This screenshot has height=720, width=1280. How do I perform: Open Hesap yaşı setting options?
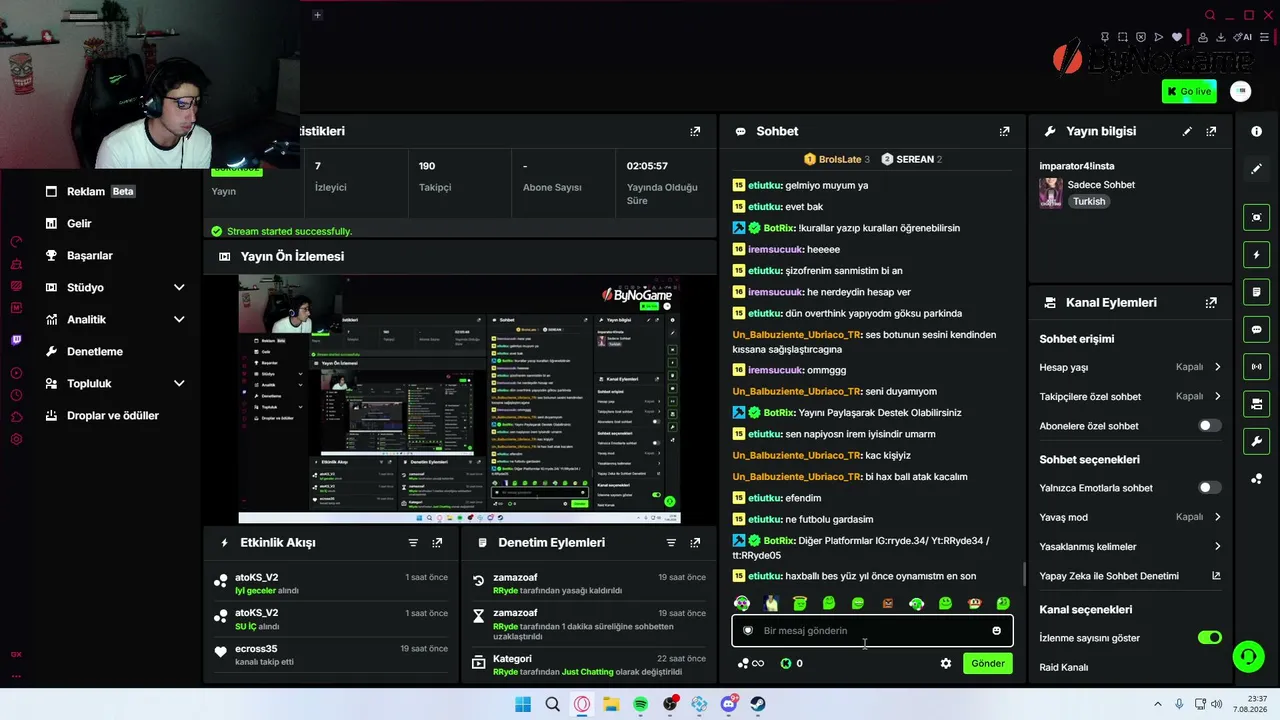[x=1130, y=367]
